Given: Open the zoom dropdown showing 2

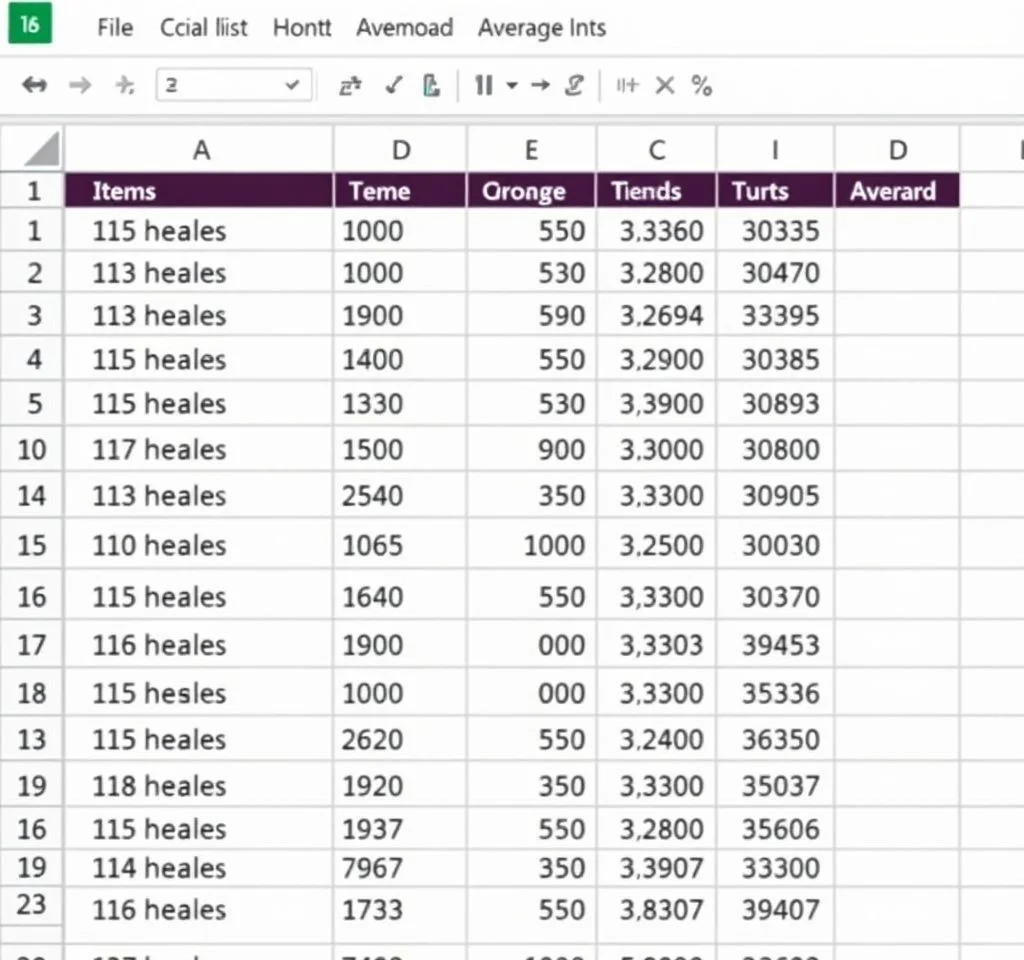Looking at the screenshot, I should [234, 85].
